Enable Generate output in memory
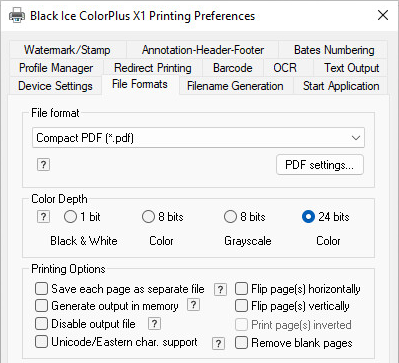Viewport: 399px width, 363px height. [x=41, y=306]
